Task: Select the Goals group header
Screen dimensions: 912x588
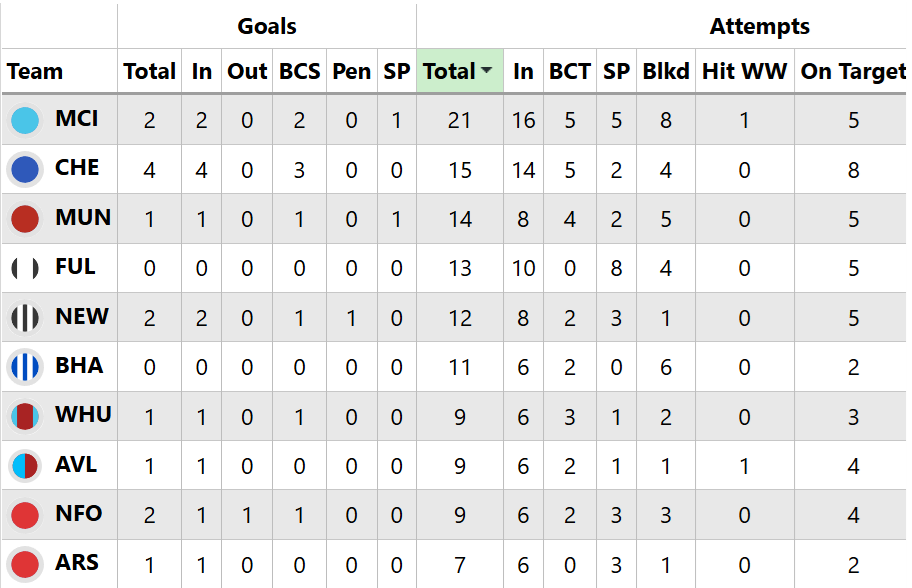Action: (x=266, y=26)
